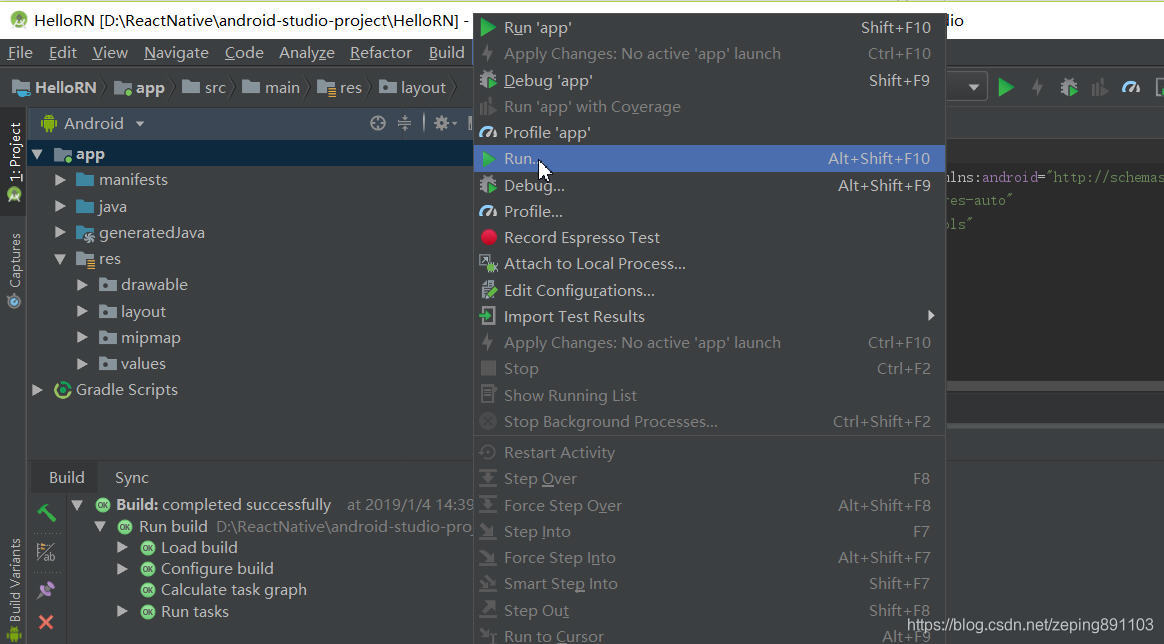Click the main breadcrumb
This screenshot has width=1164, height=644.
(271, 88)
